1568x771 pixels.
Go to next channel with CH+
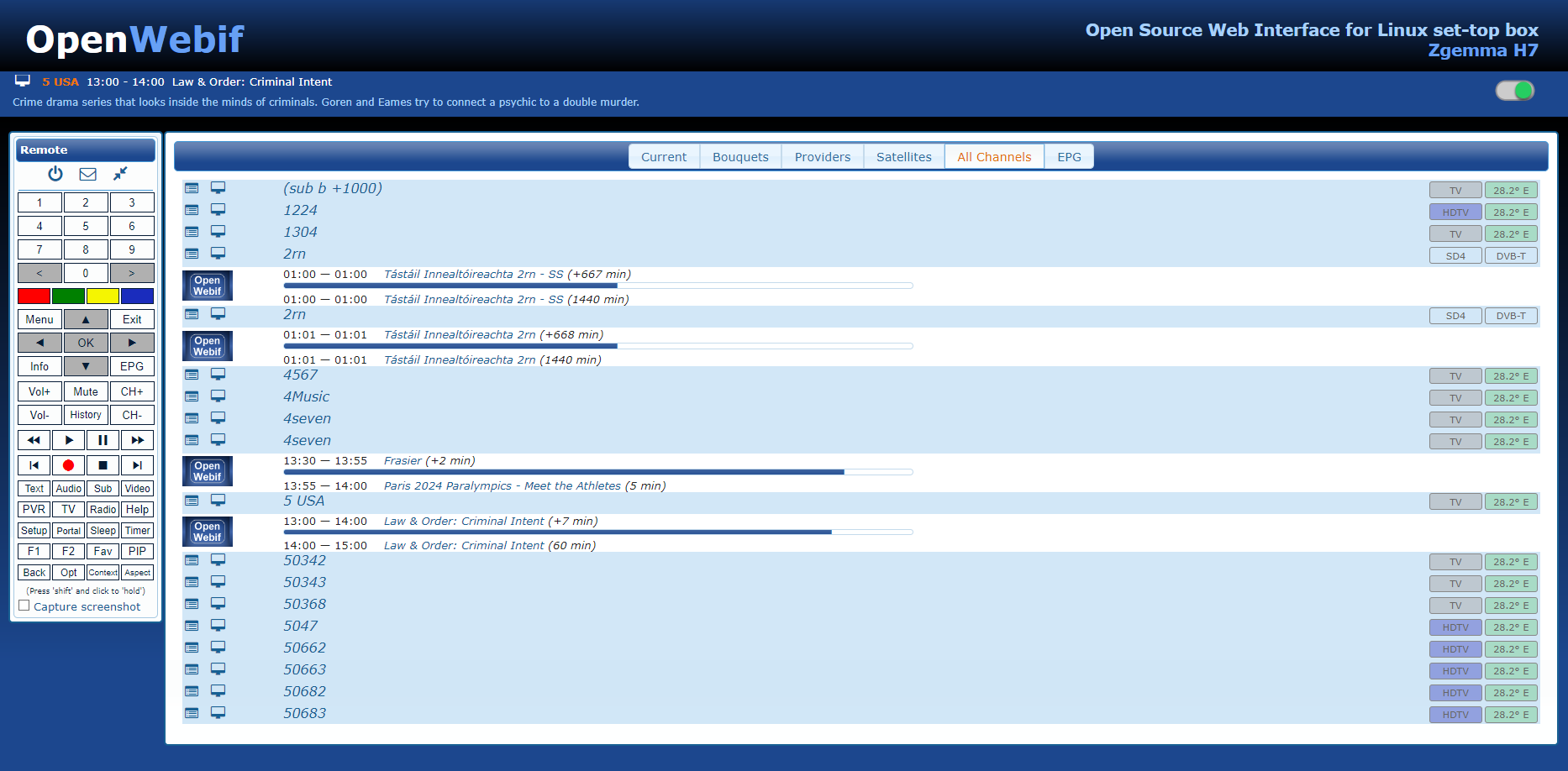coord(132,391)
